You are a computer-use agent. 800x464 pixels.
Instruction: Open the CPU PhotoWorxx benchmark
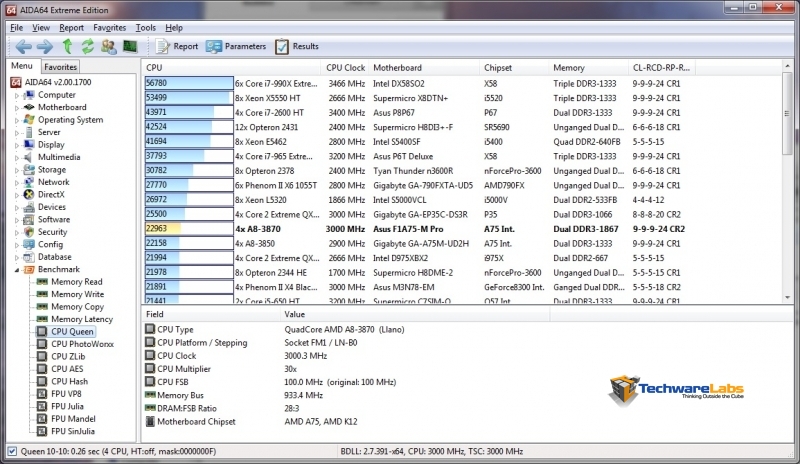click(x=82, y=344)
